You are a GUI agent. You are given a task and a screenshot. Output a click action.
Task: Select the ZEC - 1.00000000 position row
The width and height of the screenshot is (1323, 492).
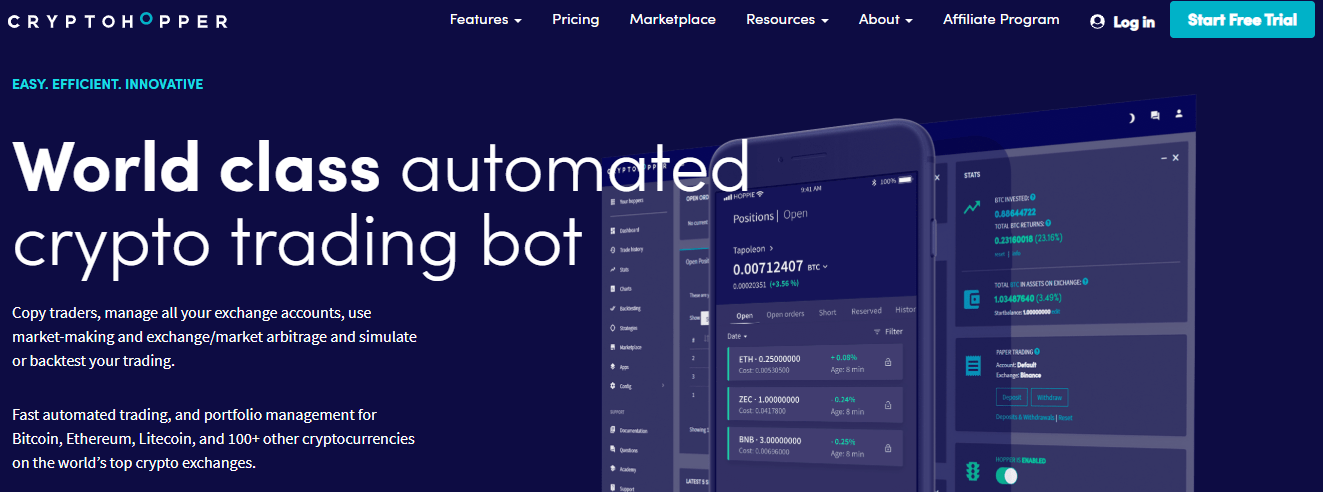814,406
